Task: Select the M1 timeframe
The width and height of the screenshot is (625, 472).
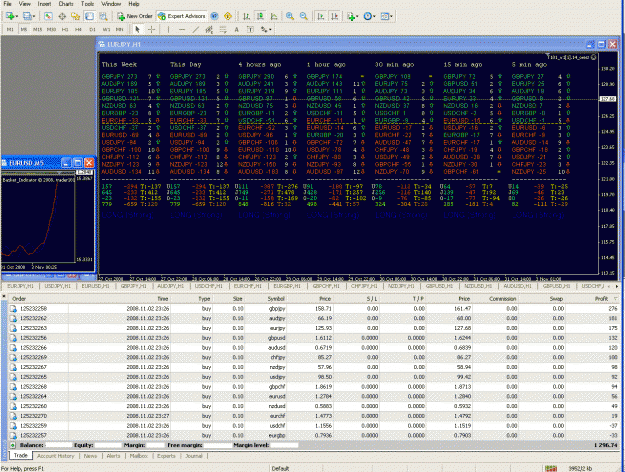Action: coord(10,30)
